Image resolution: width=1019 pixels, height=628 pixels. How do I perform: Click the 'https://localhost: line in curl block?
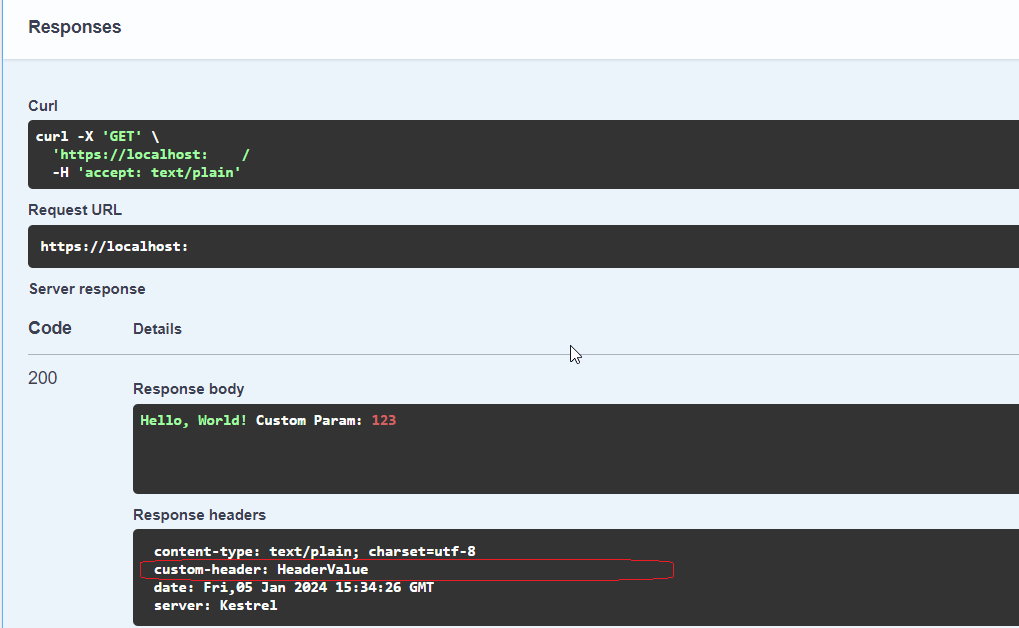151,155
